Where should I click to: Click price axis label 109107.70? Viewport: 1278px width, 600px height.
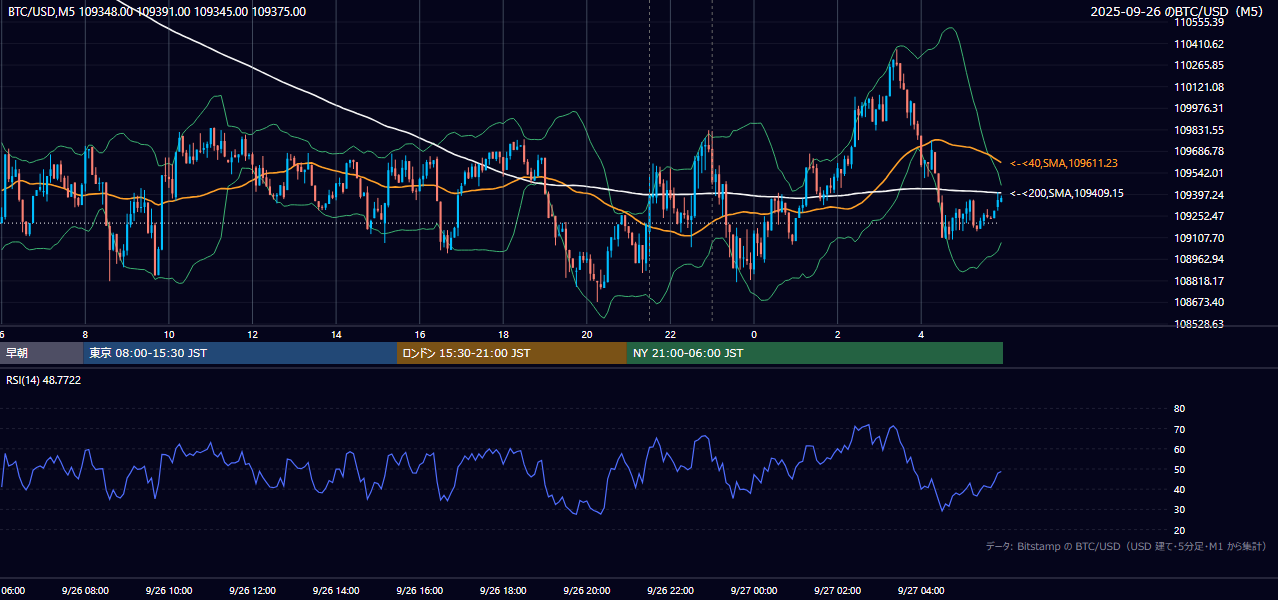point(1199,238)
